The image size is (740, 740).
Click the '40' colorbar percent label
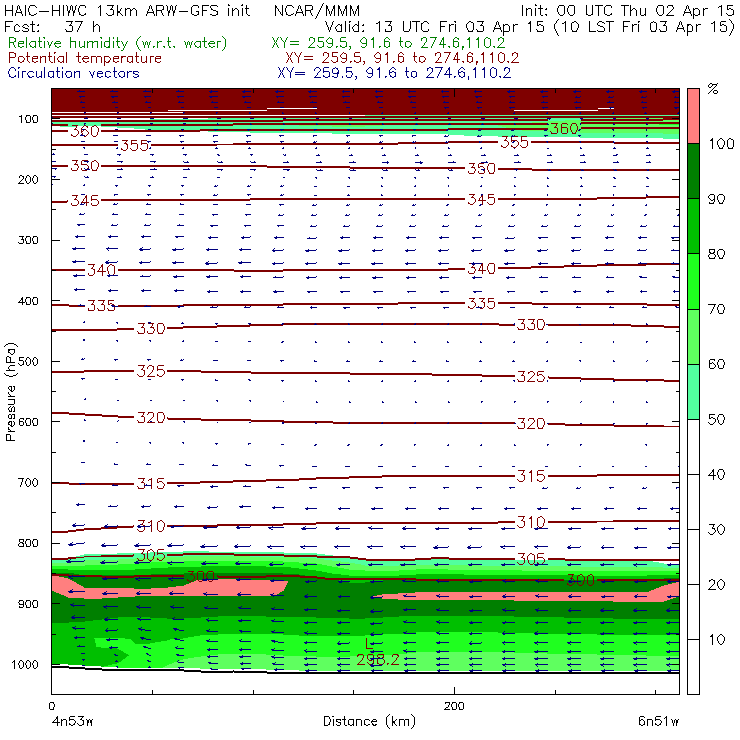point(716,474)
